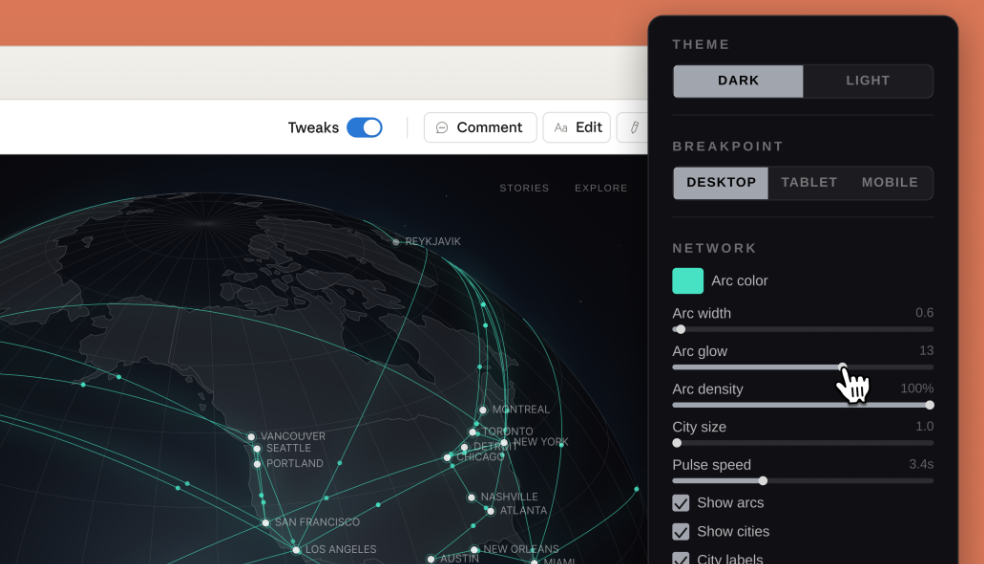
Task: Click the Pulse speed slider handle
Action: point(763,481)
